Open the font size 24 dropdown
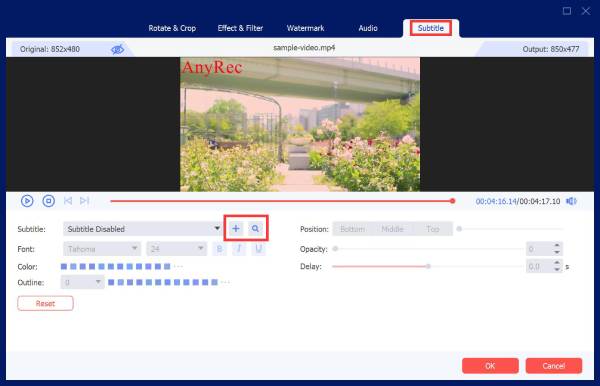The width and height of the screenshot is (600, 386). click(x=176, y=249)
